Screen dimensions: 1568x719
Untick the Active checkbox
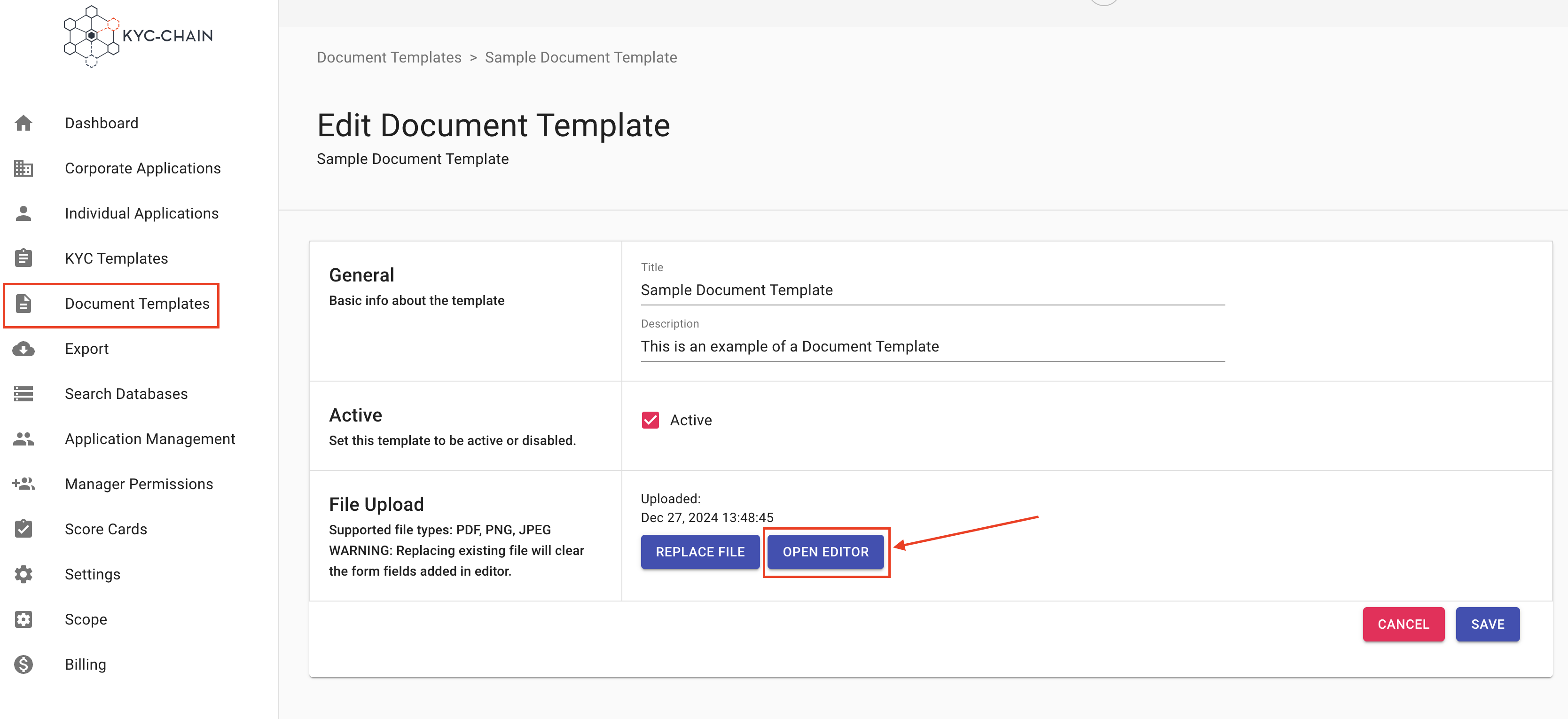(650, 420)
